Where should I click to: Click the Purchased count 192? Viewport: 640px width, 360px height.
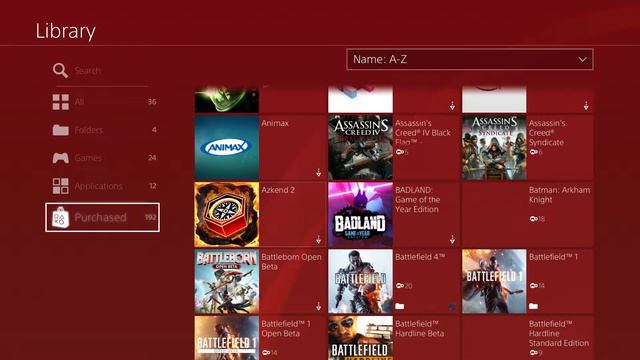click(x=150, y=217)
